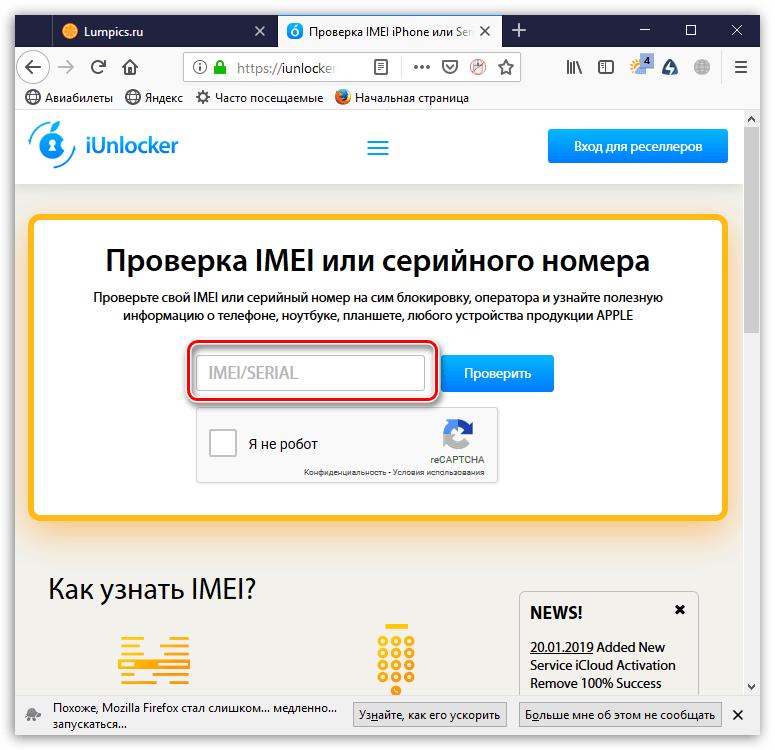Open page actions three-dot menu
The image size is (775, 750).
point(422,67)
